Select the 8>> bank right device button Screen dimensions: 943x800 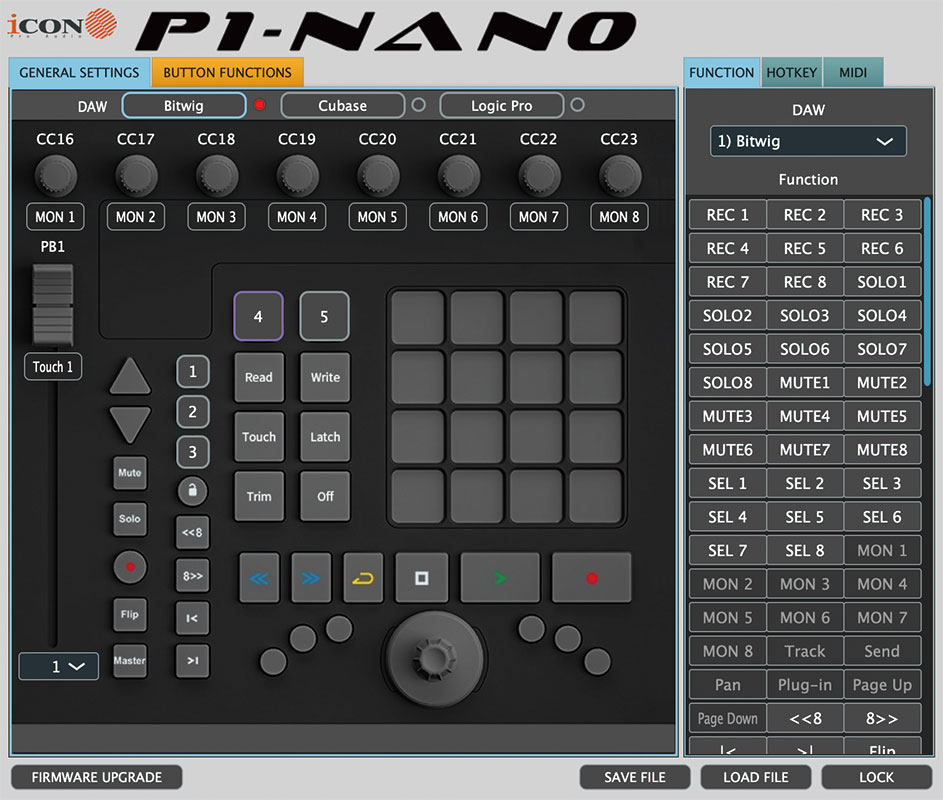click(192, 576)
